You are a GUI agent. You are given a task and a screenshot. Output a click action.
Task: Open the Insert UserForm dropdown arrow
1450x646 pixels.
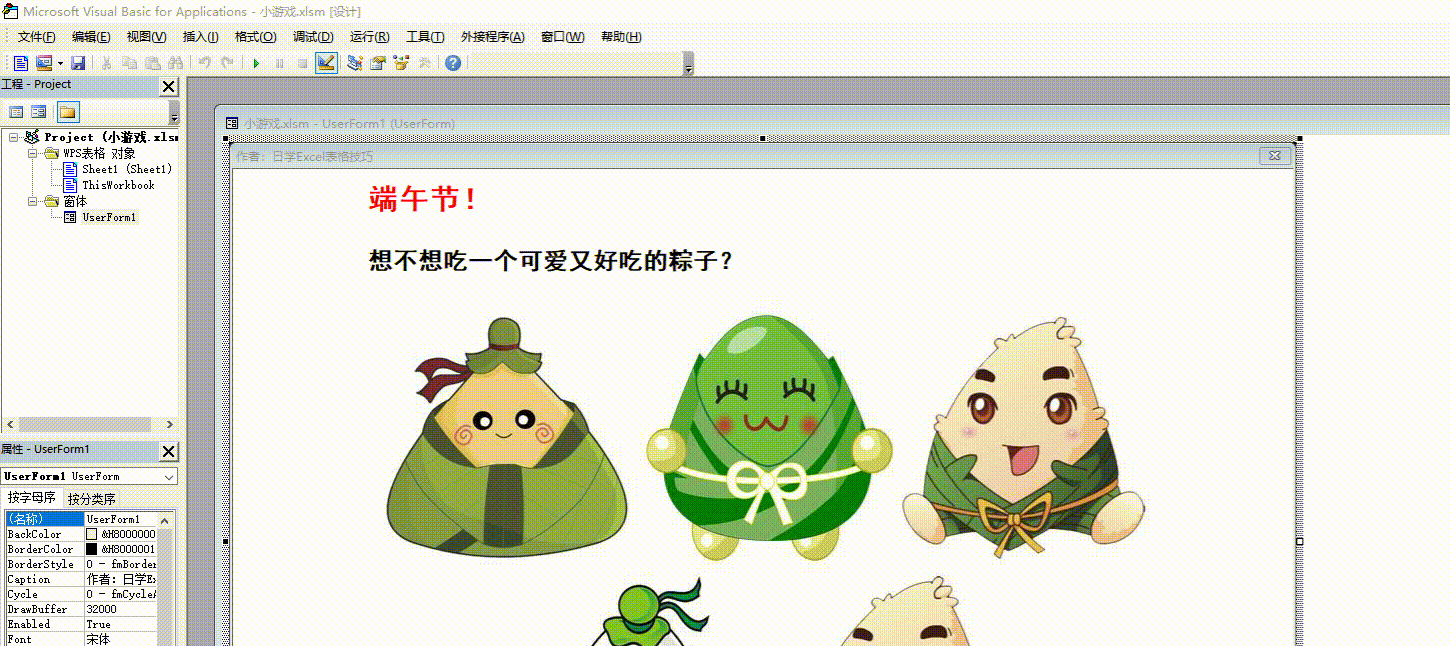coord(59,63)
